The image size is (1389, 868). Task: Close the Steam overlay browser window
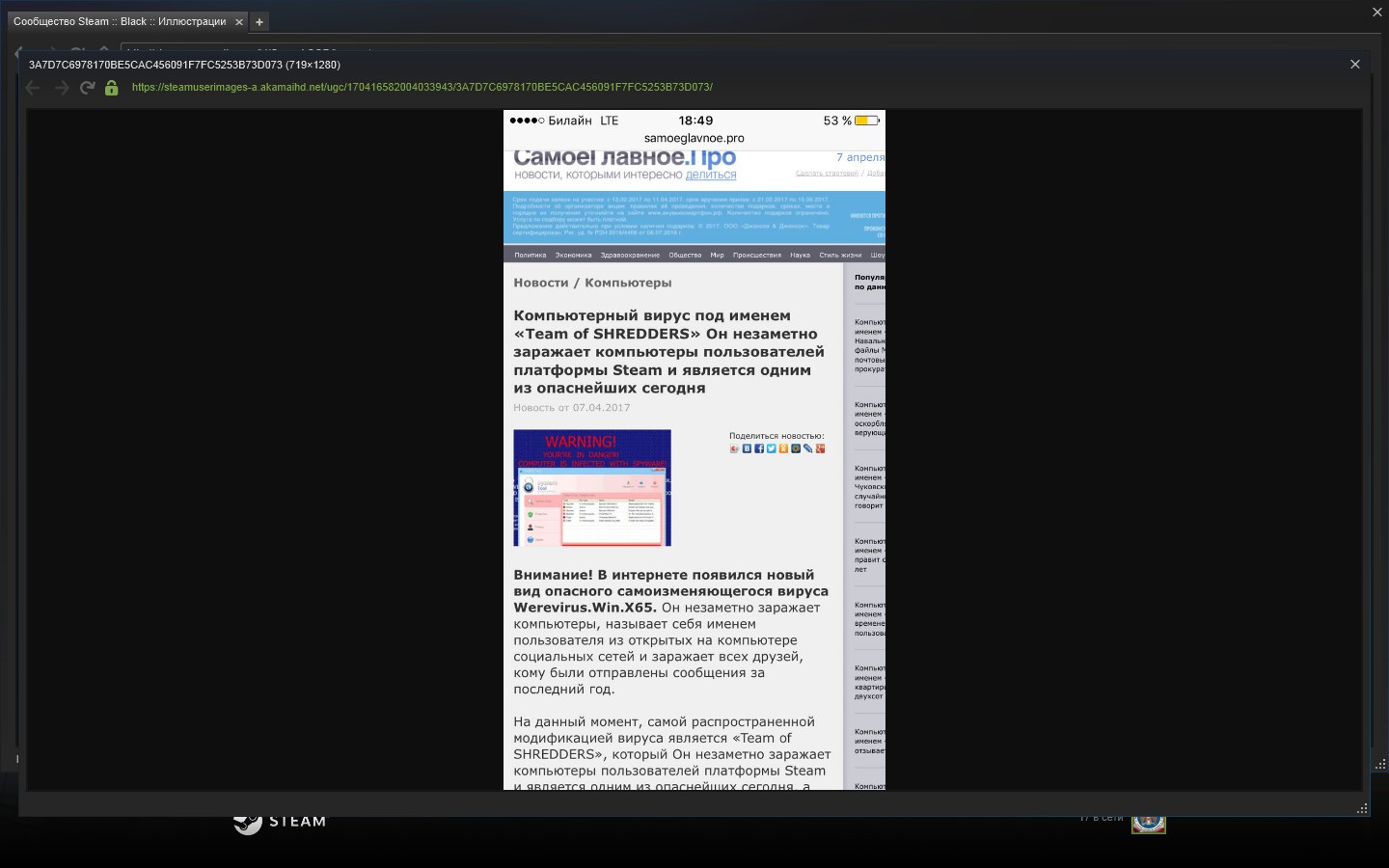point(1377,13)
